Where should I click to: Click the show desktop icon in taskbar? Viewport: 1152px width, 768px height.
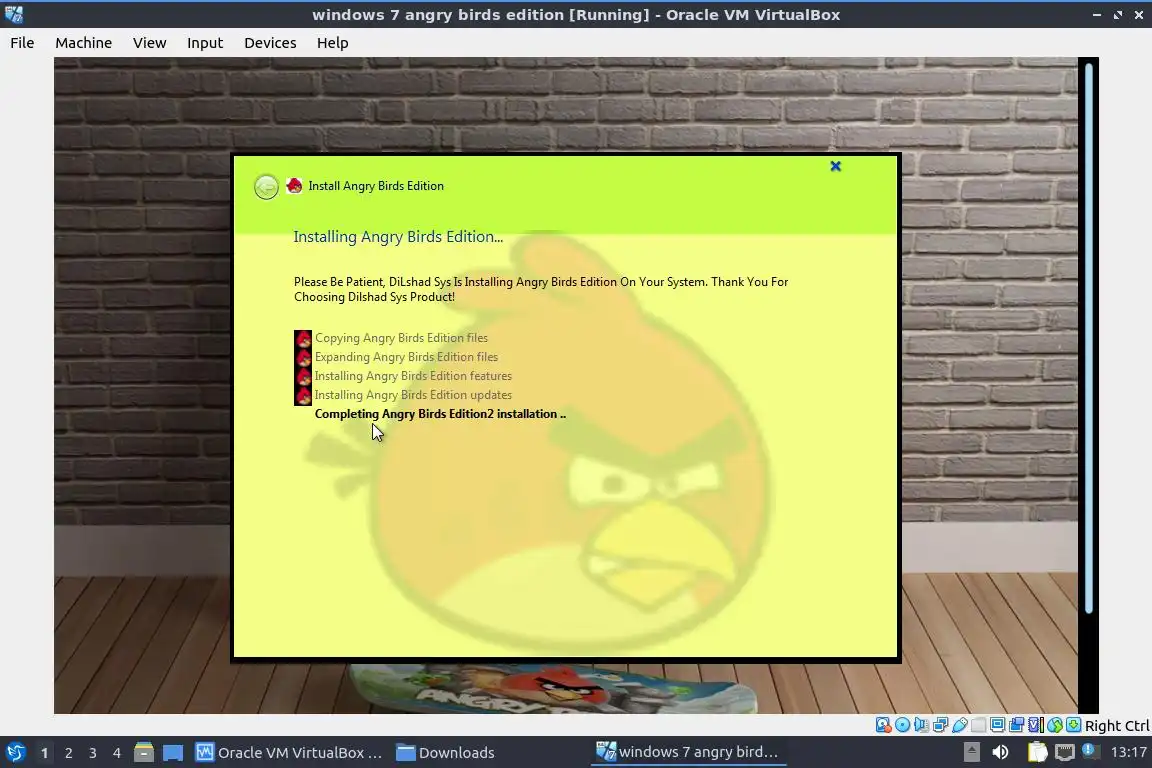(173, 753)
